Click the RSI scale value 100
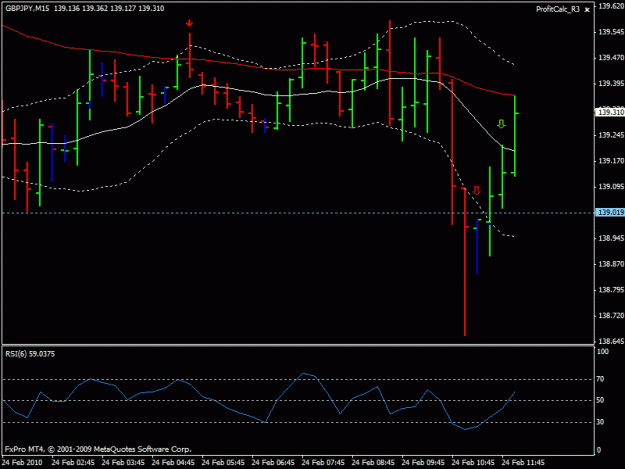 click(x=603, y=351)
